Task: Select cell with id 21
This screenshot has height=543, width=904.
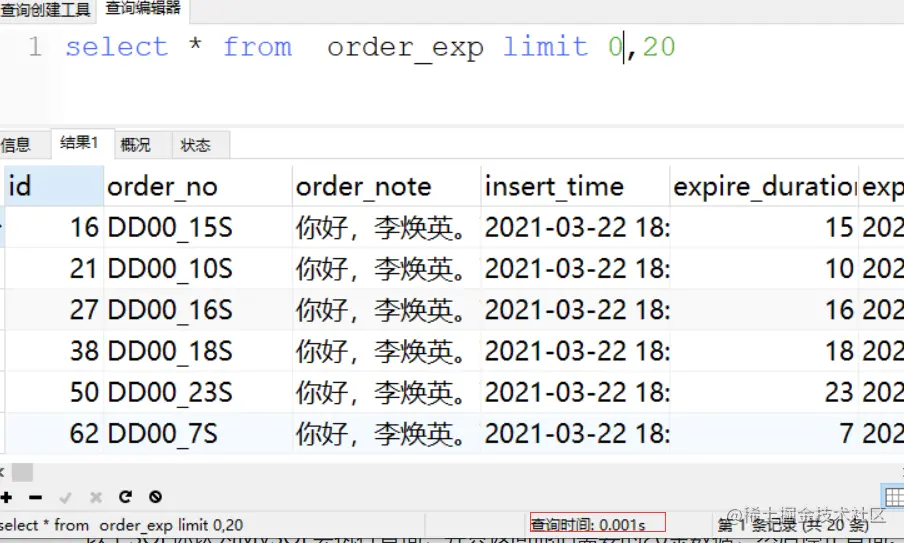Action: pos(54,269)
